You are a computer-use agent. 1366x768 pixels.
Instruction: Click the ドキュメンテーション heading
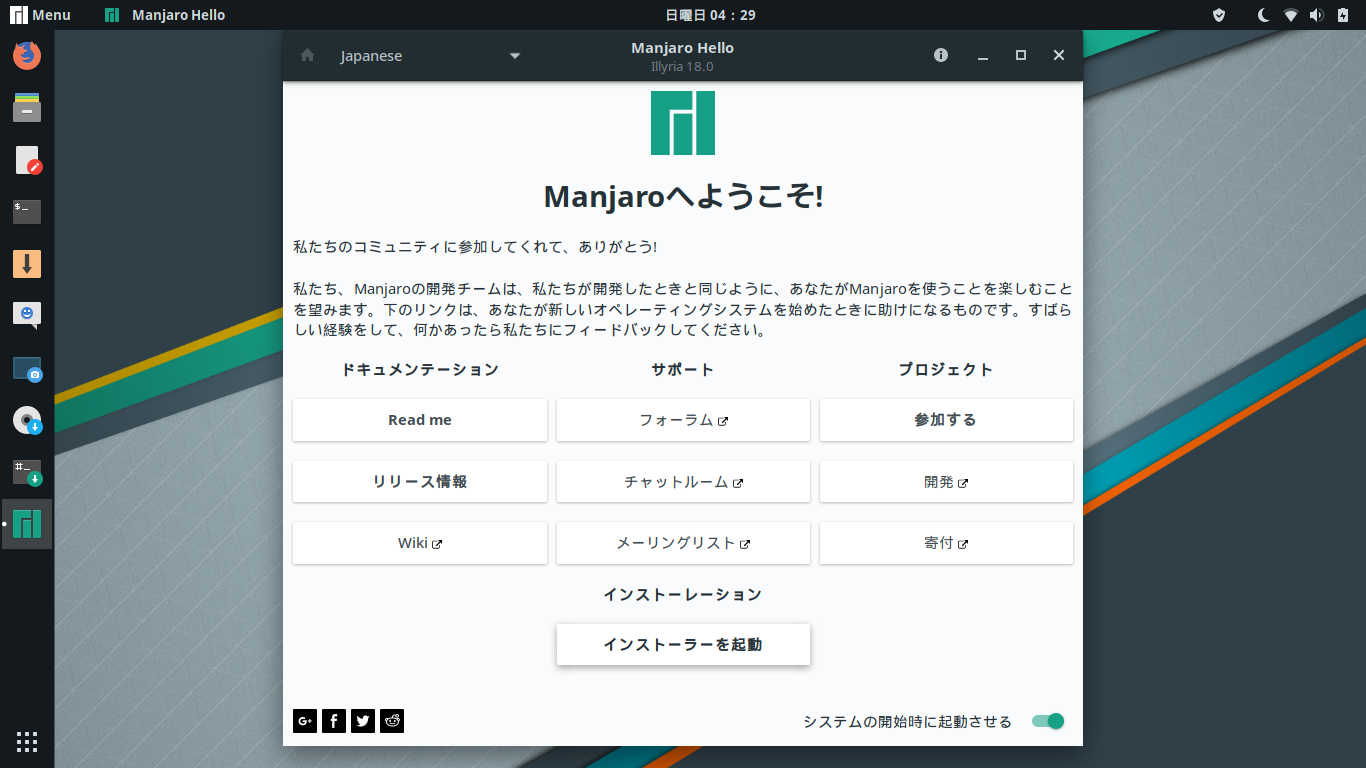click(420, 370)
